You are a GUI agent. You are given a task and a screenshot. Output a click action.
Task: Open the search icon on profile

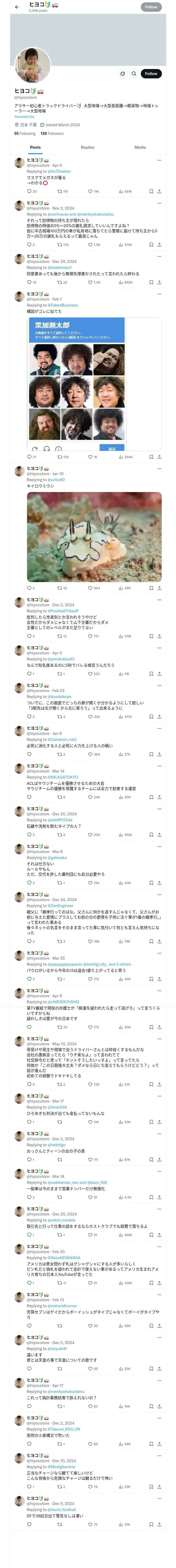coord(134,74)
